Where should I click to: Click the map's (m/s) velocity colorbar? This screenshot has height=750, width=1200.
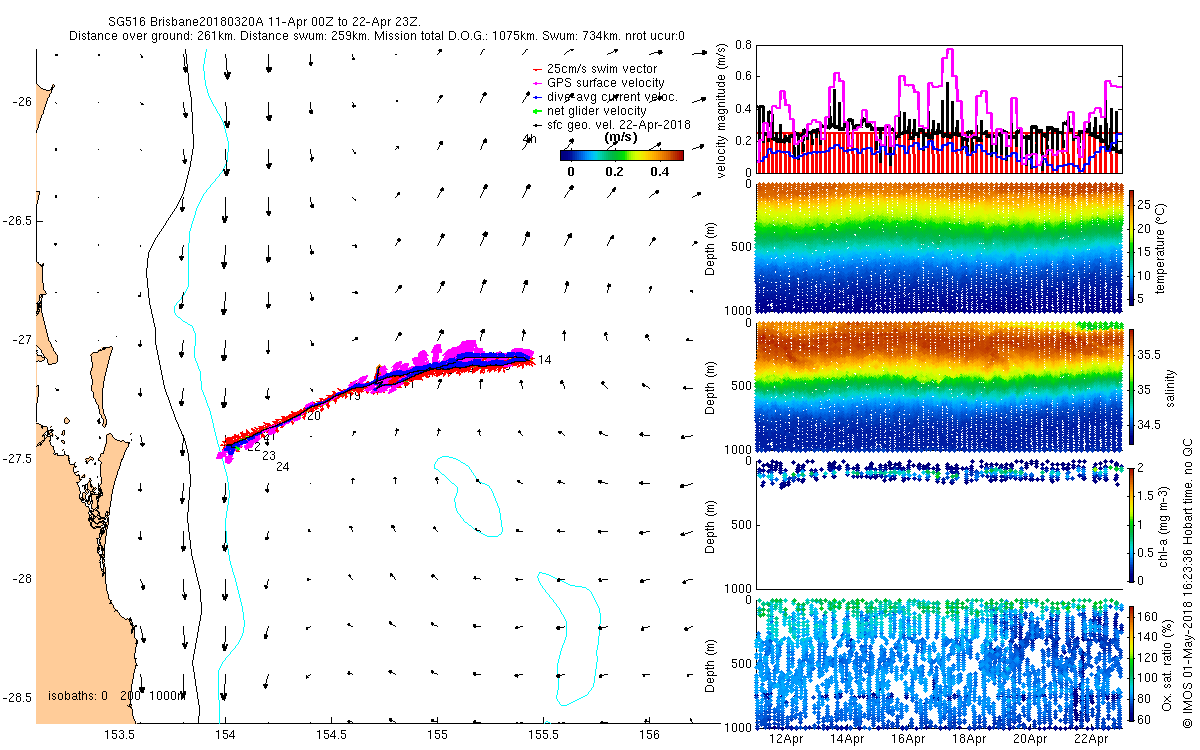tap(621, 155)
